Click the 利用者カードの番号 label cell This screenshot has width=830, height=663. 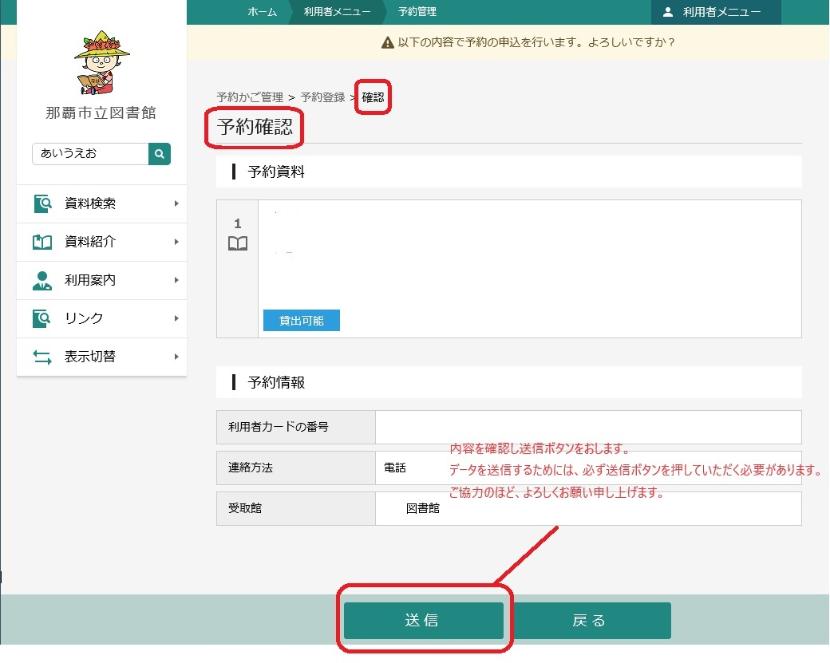point(296,427)
